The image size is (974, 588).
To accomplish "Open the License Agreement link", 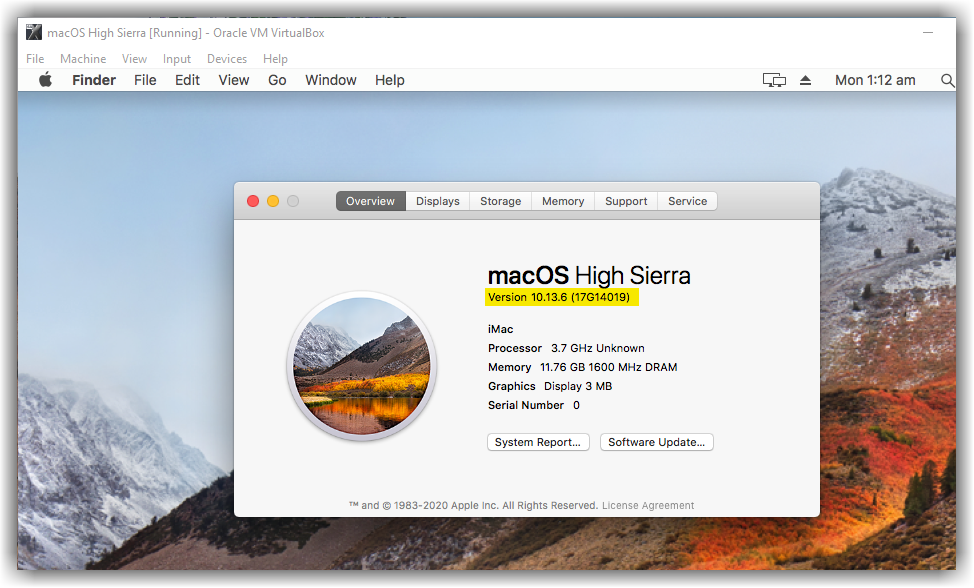I will point(648,505).
